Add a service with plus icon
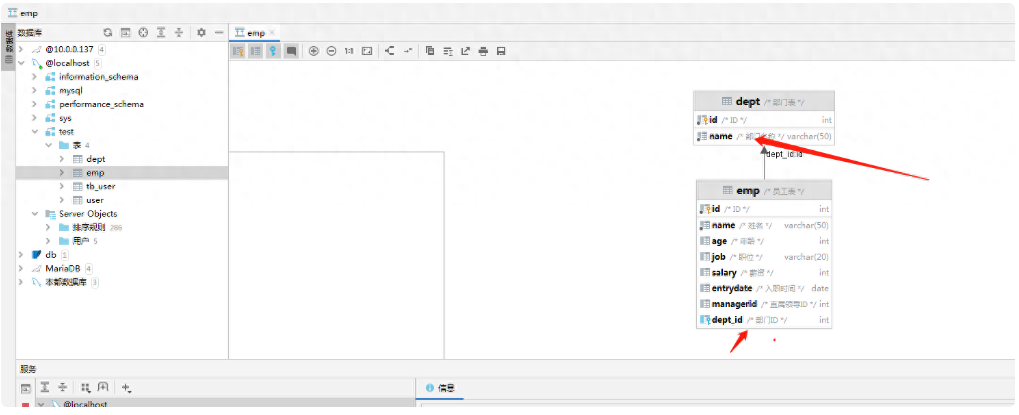The height and width of the screenshot is (415, 1019). [126, 388]
